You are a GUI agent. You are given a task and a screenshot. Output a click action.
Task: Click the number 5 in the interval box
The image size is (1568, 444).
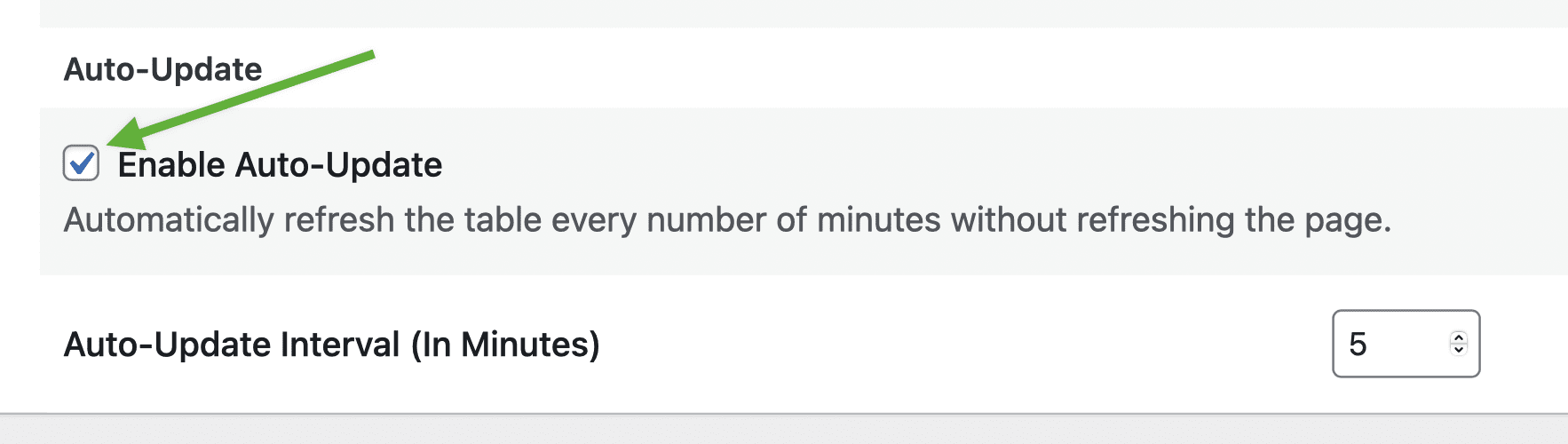pyautogui.click(x=1358, y=345)
